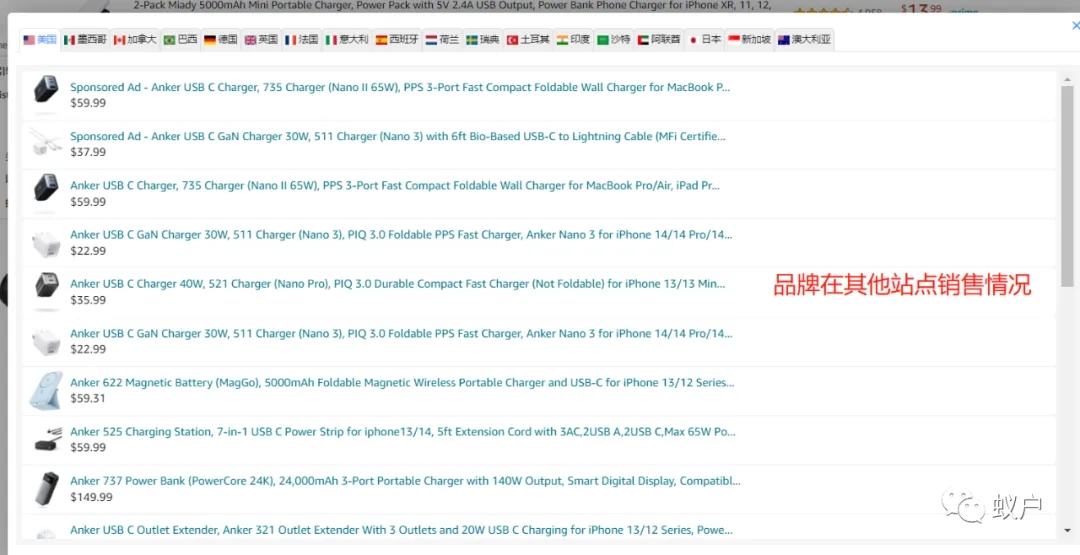The height and width of the screenshot is (555, 1080).
Task: Switch to the 法国 tab
Action: [x=302, y=40]
